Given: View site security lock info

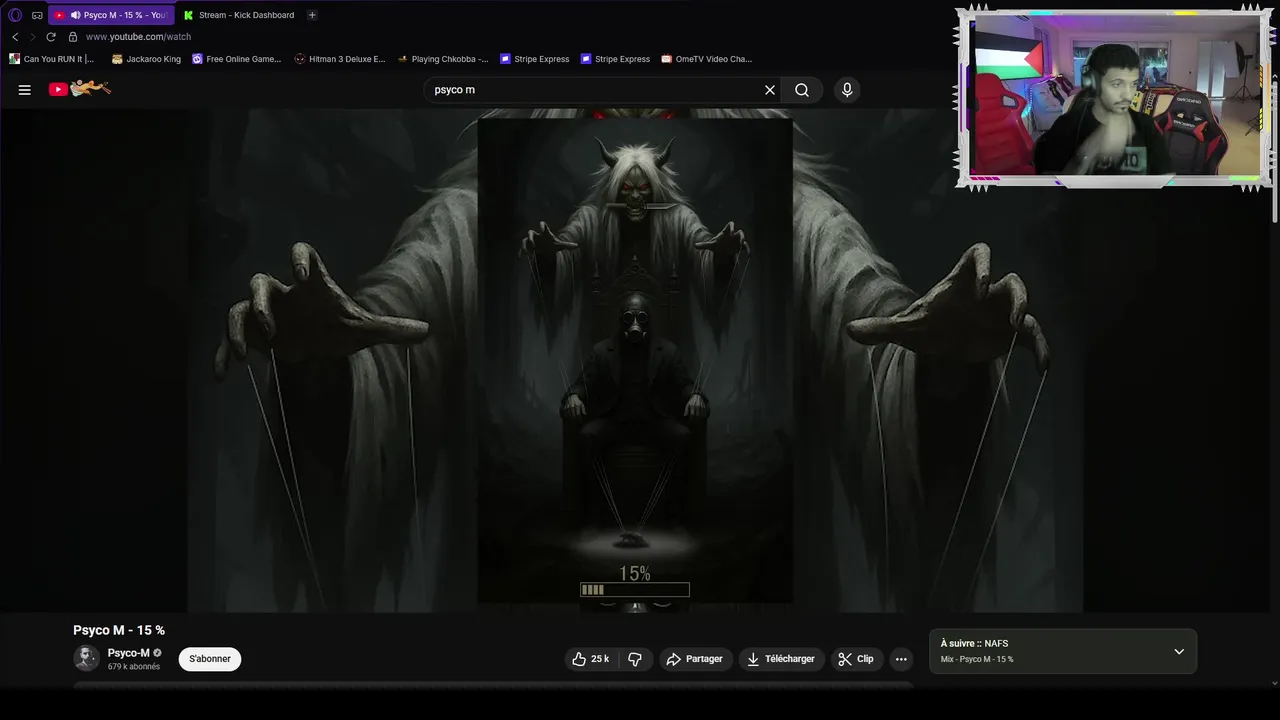Looking at the screenshot, I should 72,37.
